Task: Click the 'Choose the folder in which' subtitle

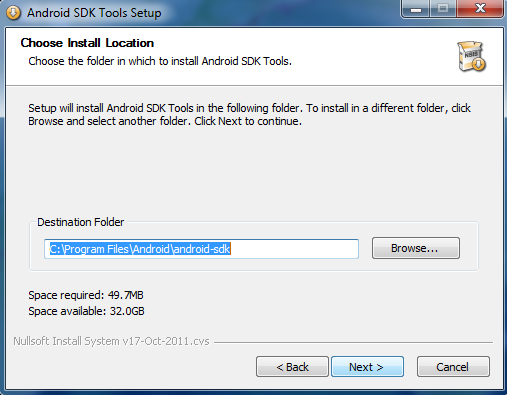Action: [160, 61]
